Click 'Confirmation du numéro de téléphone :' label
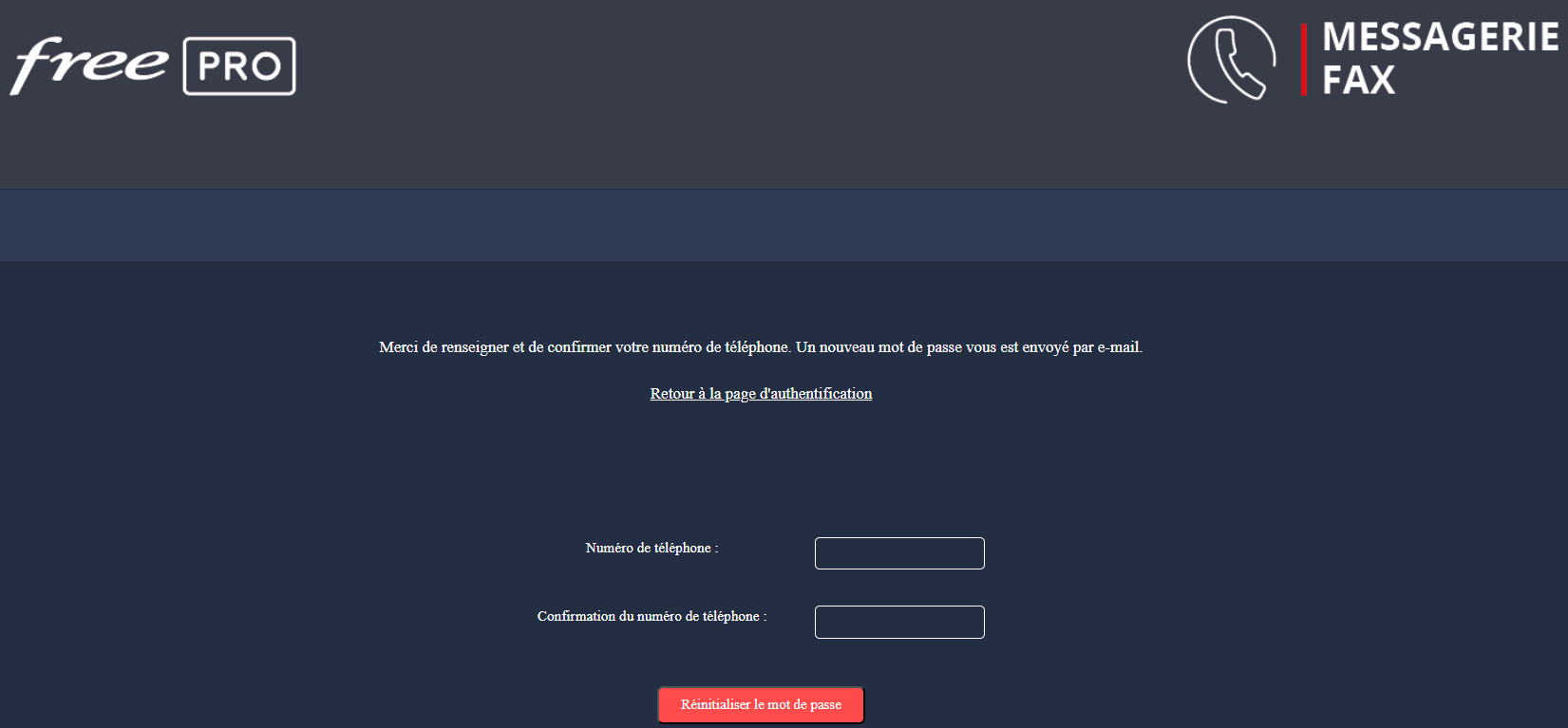Screen dimensions: 1568x728 pos(652,616)
